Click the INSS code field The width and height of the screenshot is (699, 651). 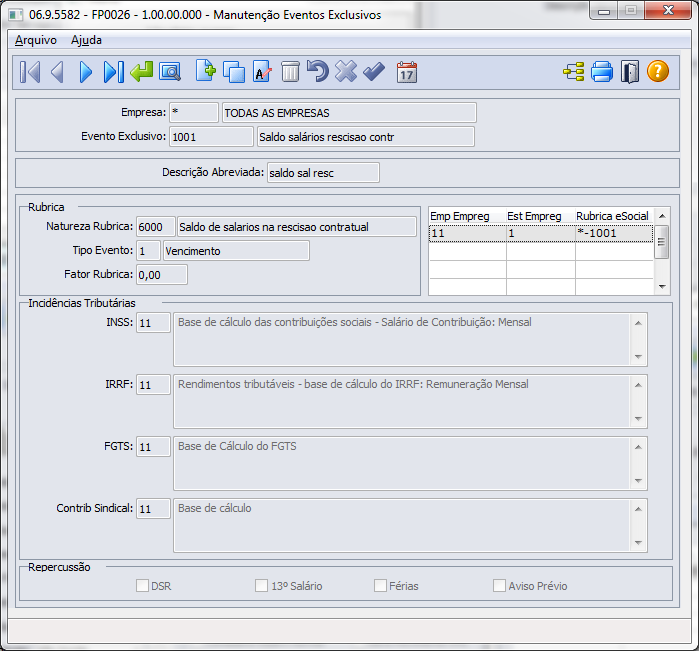[153, 323]
